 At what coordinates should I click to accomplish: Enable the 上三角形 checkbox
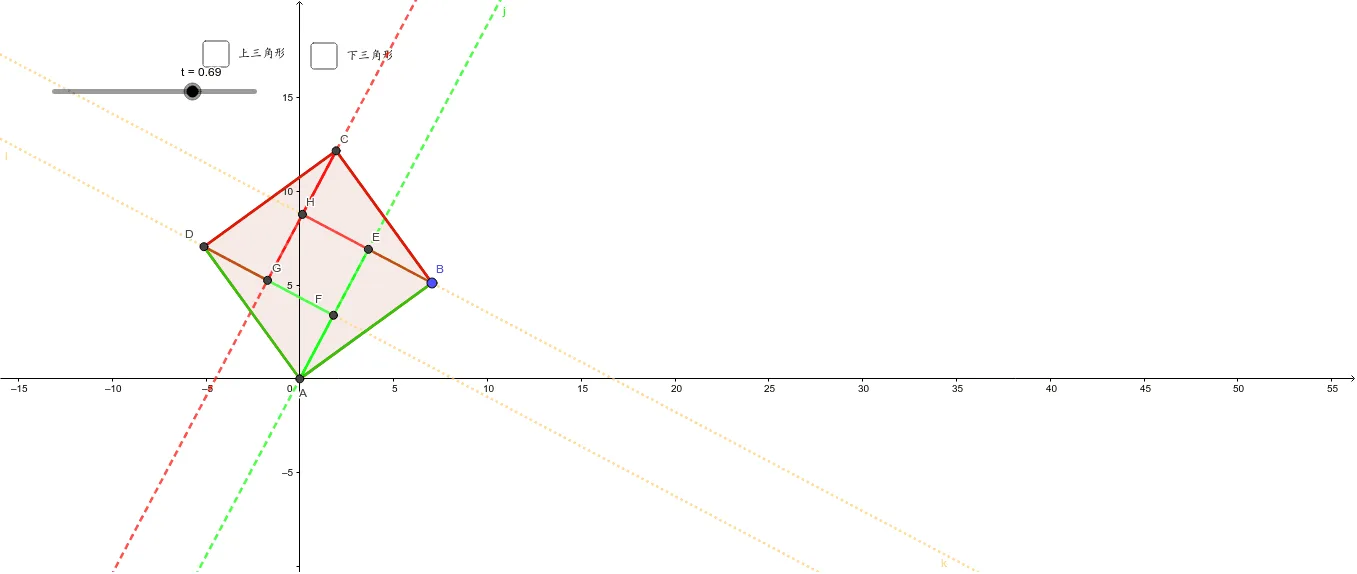coord(216,53)
